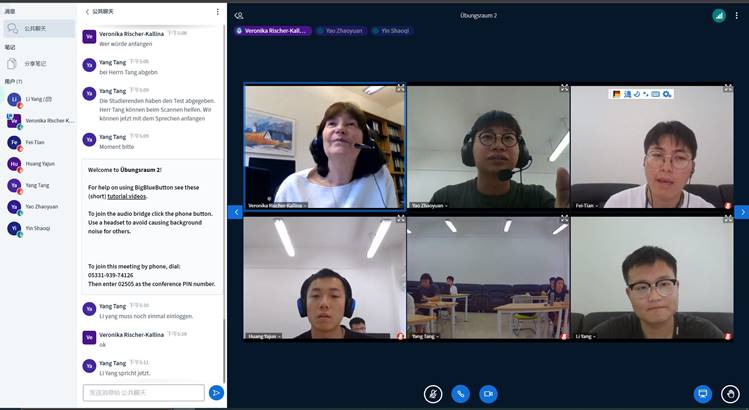Toggle the microphone mute button
This screenshot has height=410, width=749.
point(432,394)
